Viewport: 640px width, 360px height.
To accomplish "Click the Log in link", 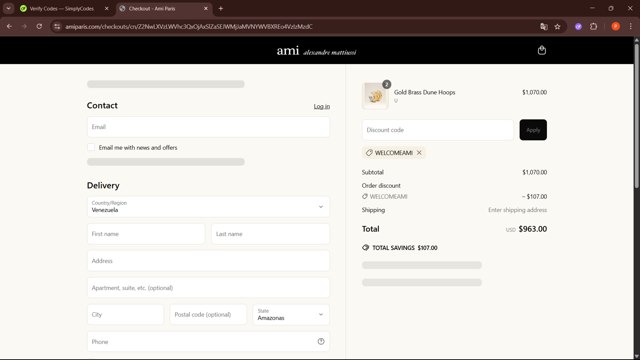I will [x=322, y=106].
